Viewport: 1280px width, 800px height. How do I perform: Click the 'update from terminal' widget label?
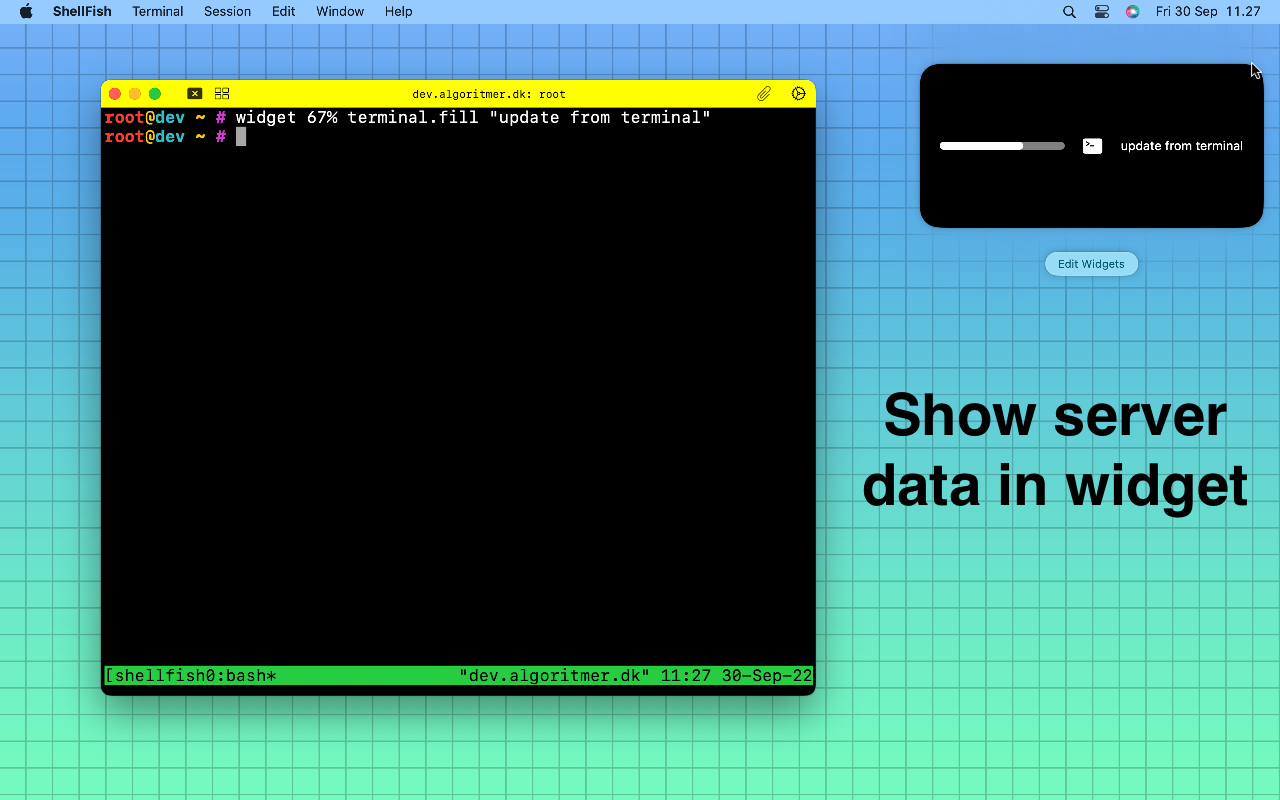point(1181,146)
